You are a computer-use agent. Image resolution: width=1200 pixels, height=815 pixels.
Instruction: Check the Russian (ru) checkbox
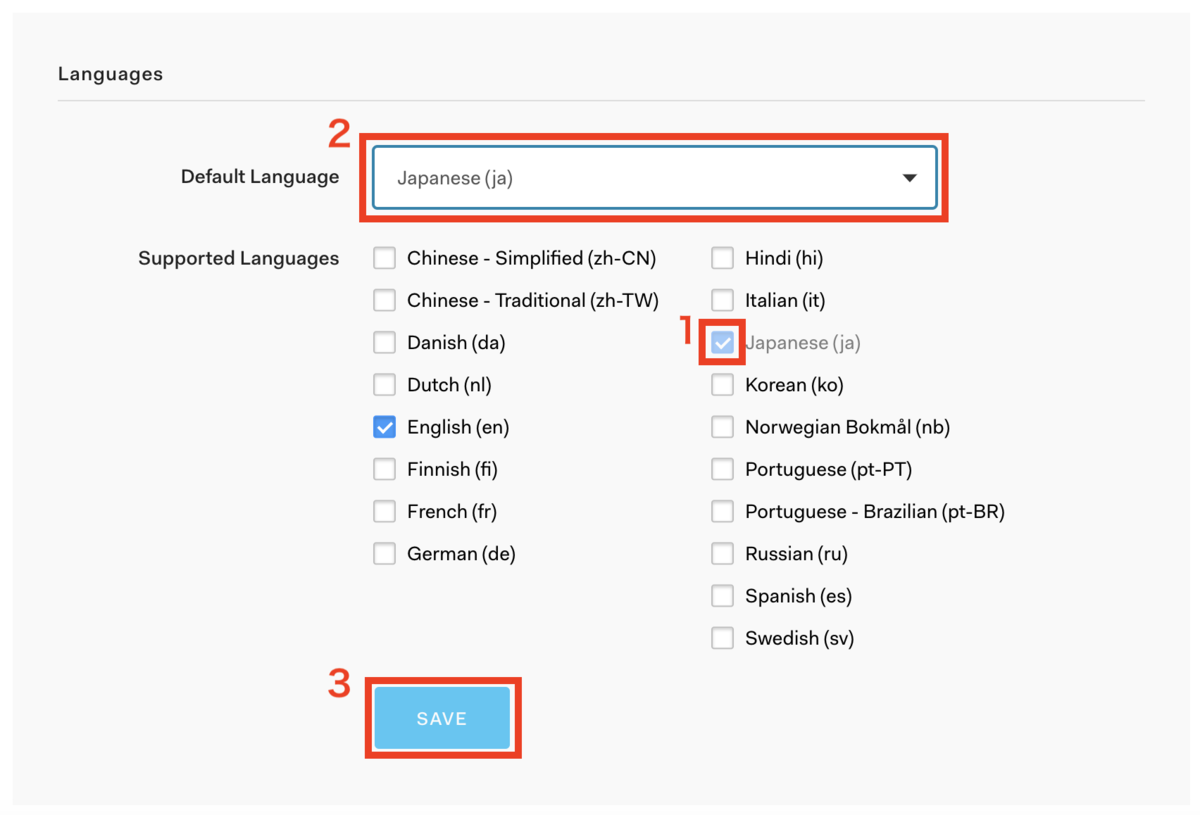pyautogui.click(x=722, y=553)
